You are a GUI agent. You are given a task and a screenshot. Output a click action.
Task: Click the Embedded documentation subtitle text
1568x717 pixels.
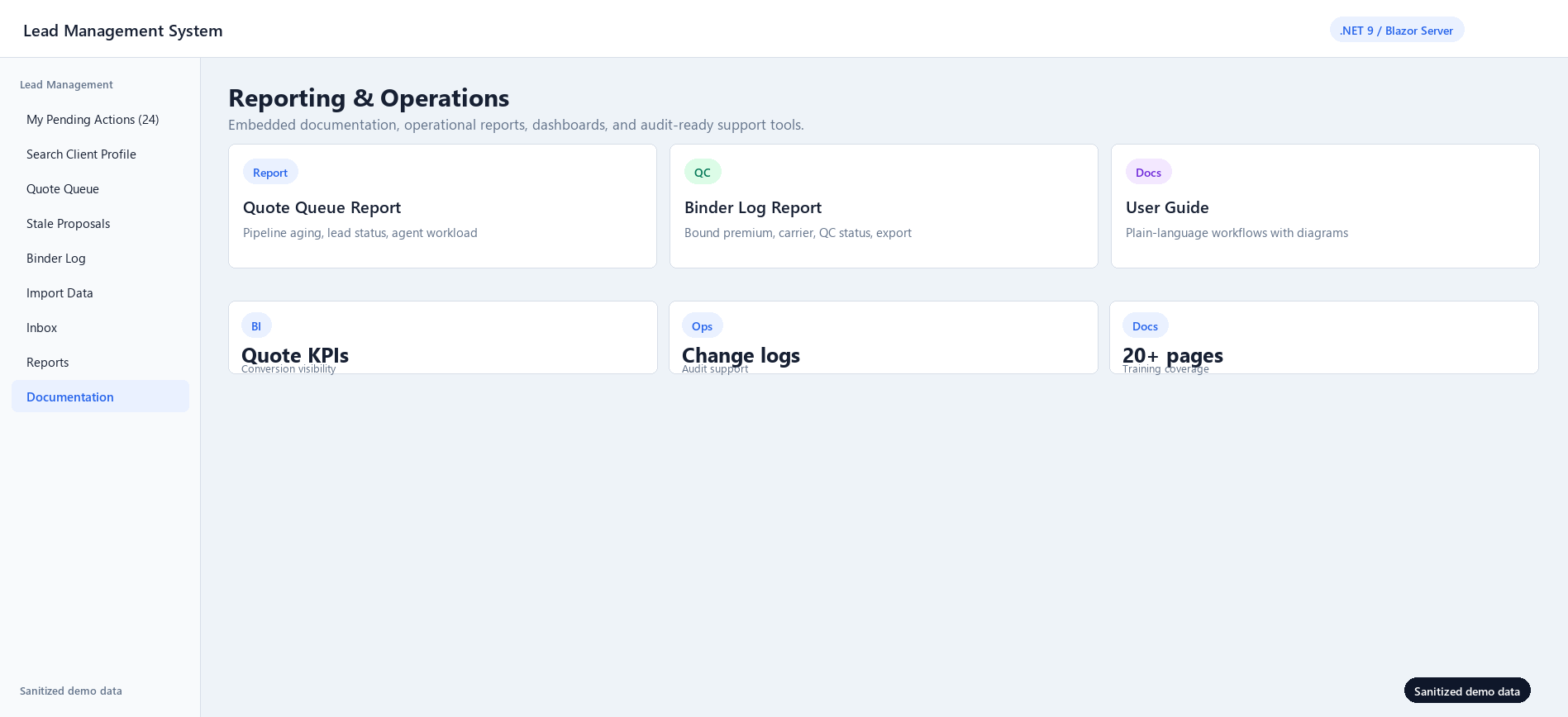(516, 125)
